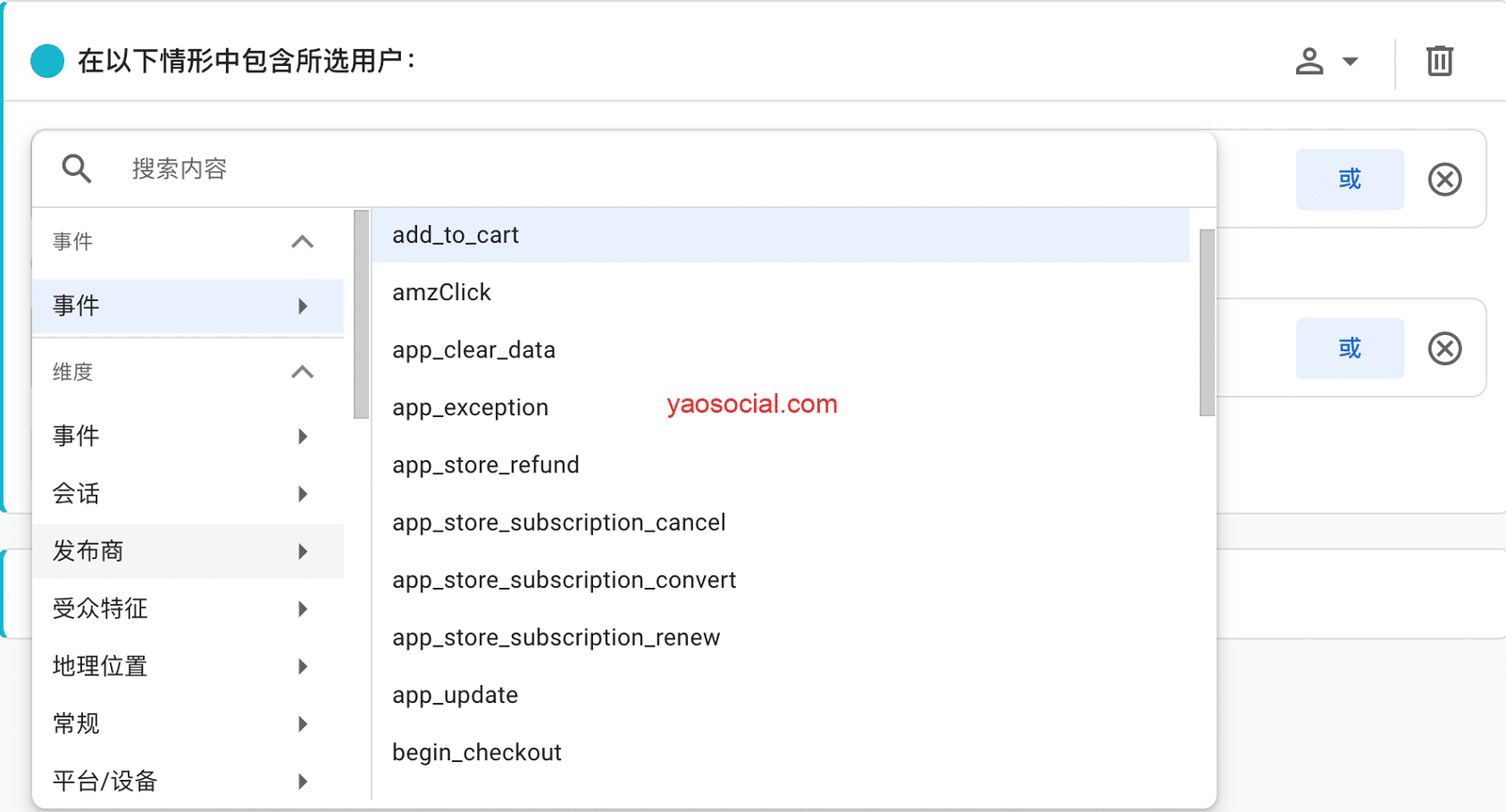Remove the second condition with X icon

pyautogui.click(x=1444, y=348)
